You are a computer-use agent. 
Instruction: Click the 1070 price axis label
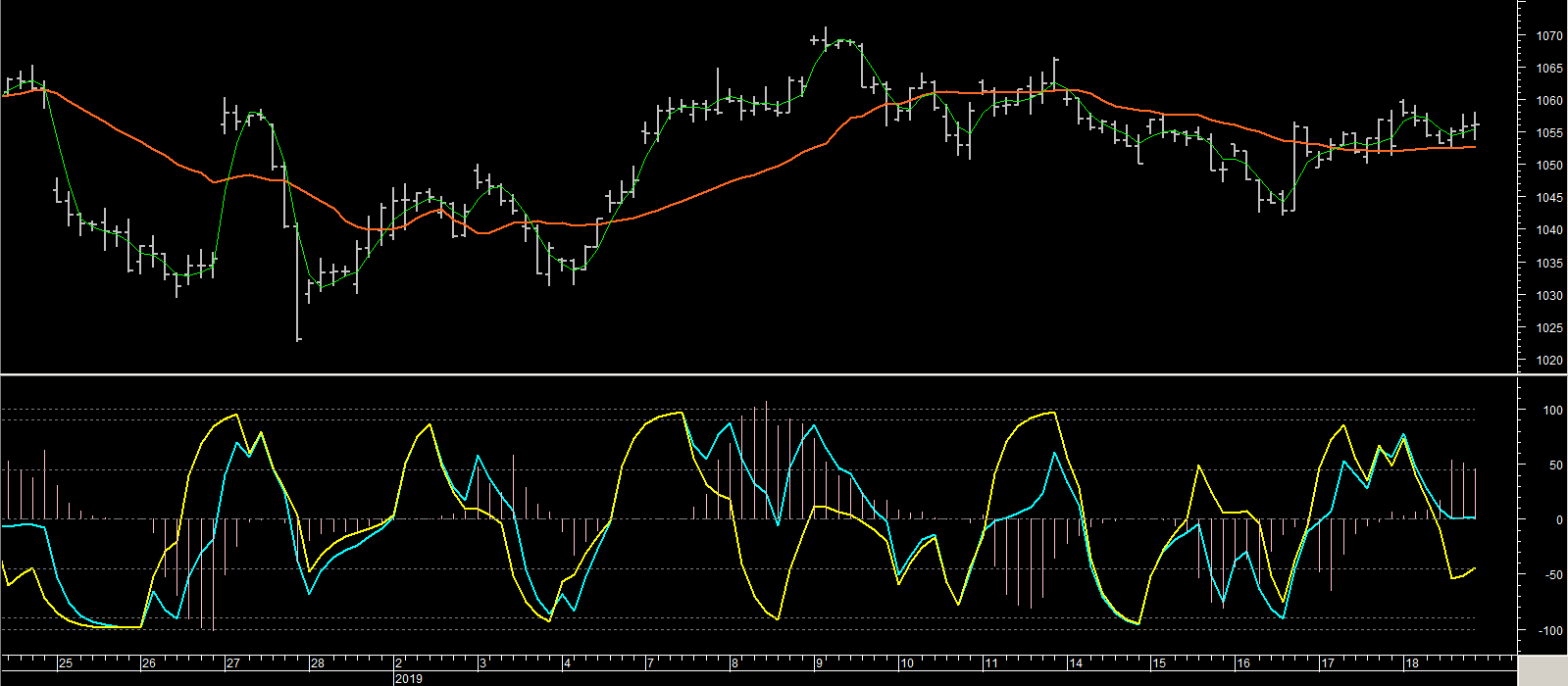click(x=1549, y=36)
